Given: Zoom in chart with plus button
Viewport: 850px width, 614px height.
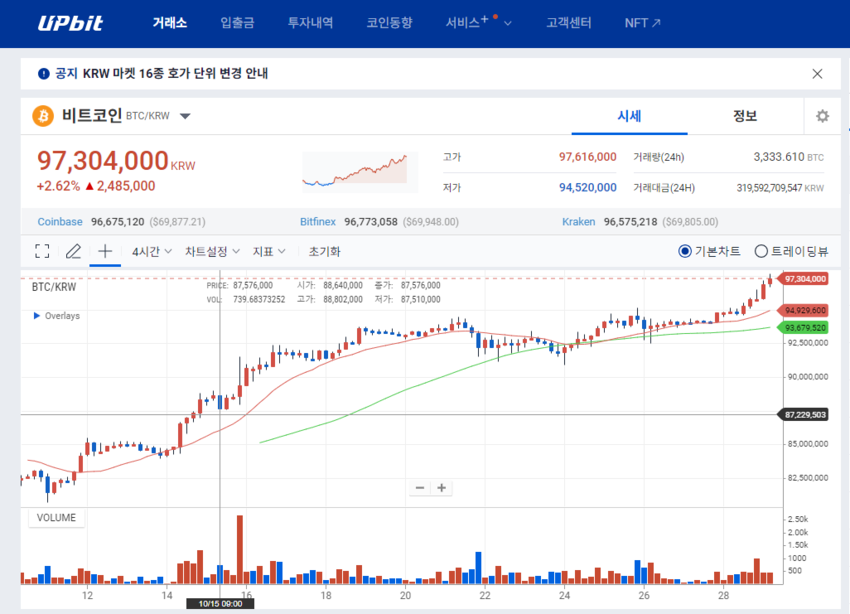Looking at the screenshot, I should point(441,488).
